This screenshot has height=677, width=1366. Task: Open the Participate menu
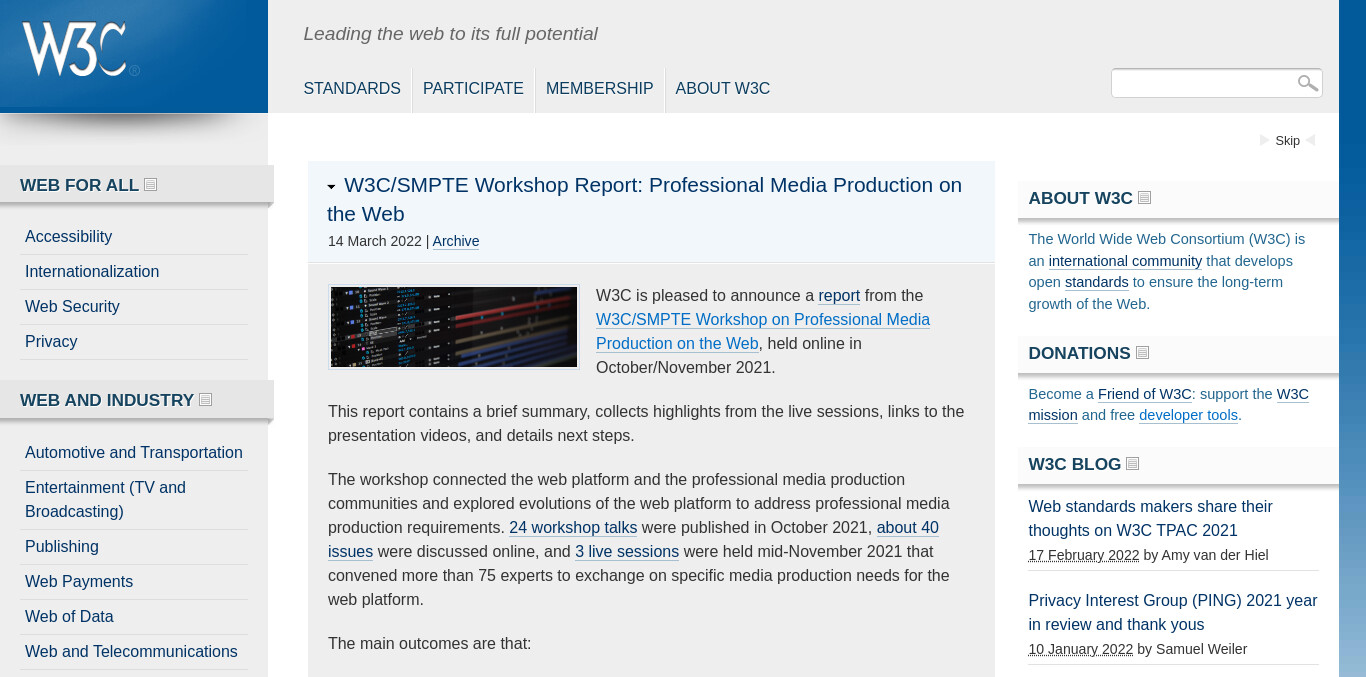(x=473, y=88)
